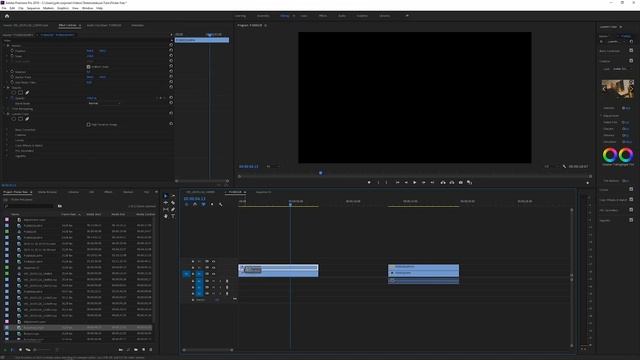This screenshot has width=640, height=360.
Task: Create 4-point polygon mask under Opacity
Action: tap(20, 93)
